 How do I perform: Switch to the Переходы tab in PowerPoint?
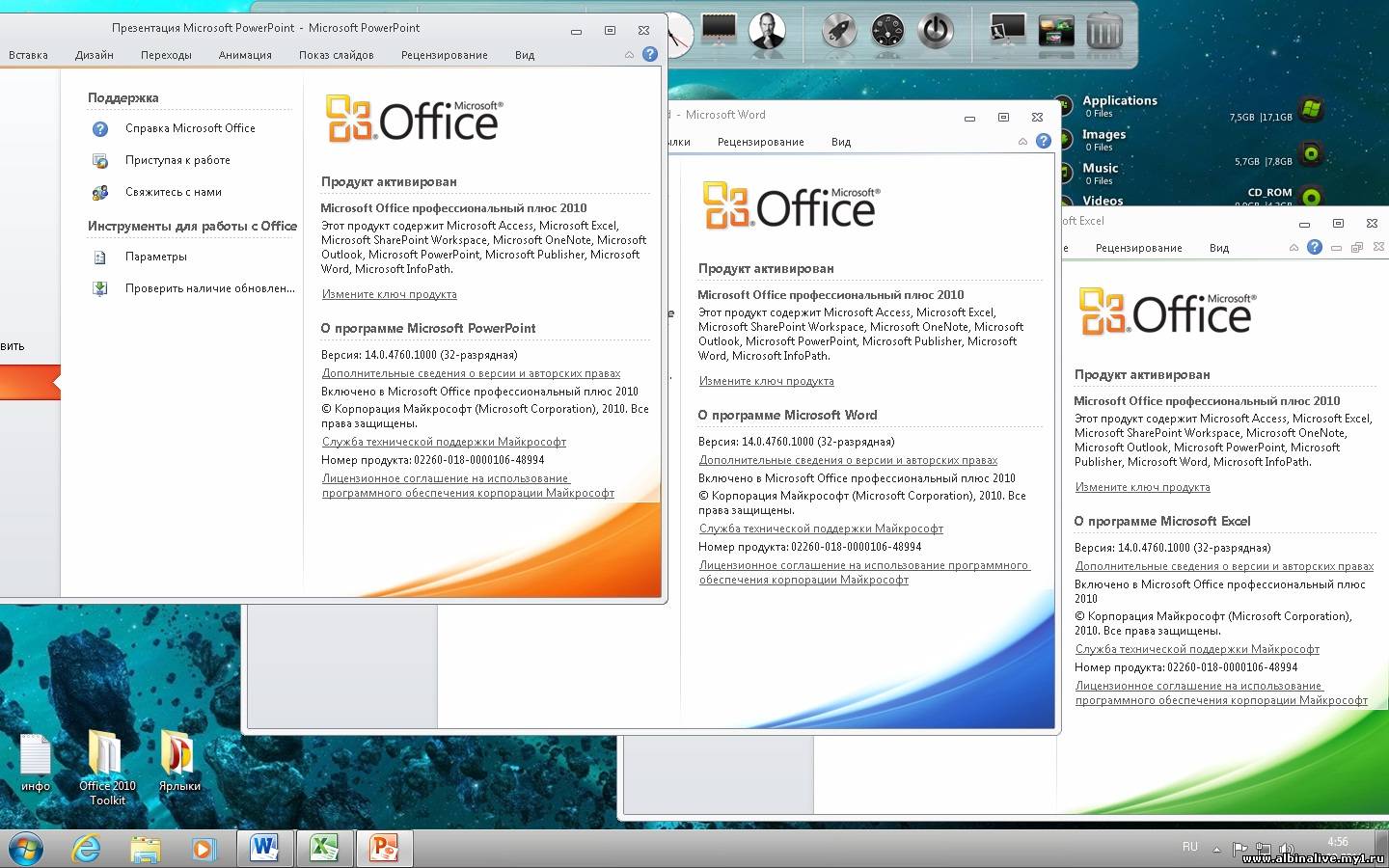pyautogui.click(x=166, y=55)
